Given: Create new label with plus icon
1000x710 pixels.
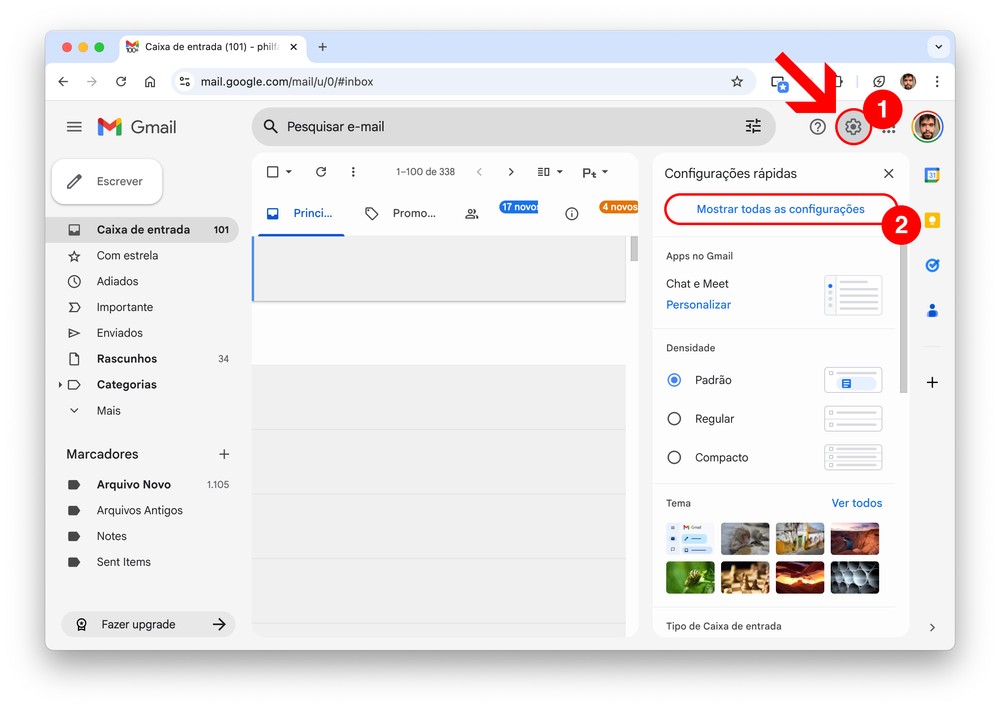Looking at the screenshot, I should 224,454.
